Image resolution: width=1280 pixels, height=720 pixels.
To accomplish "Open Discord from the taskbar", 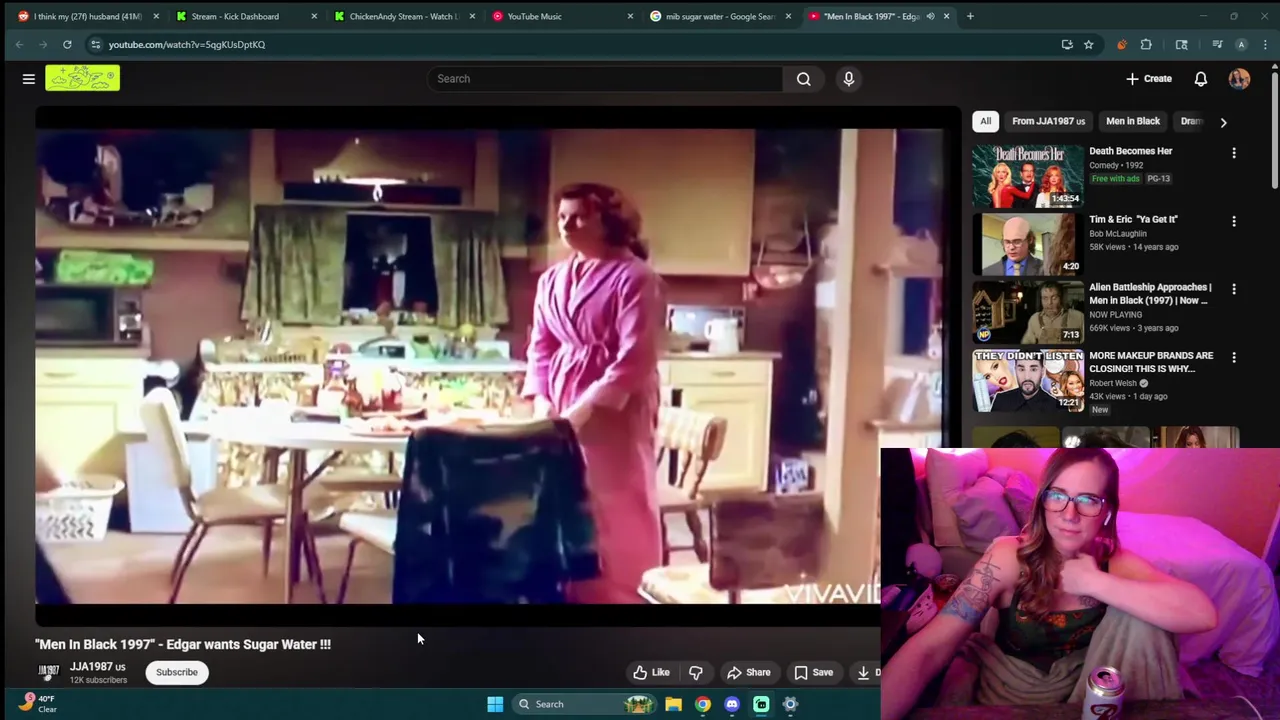I will tap(732, 704).
